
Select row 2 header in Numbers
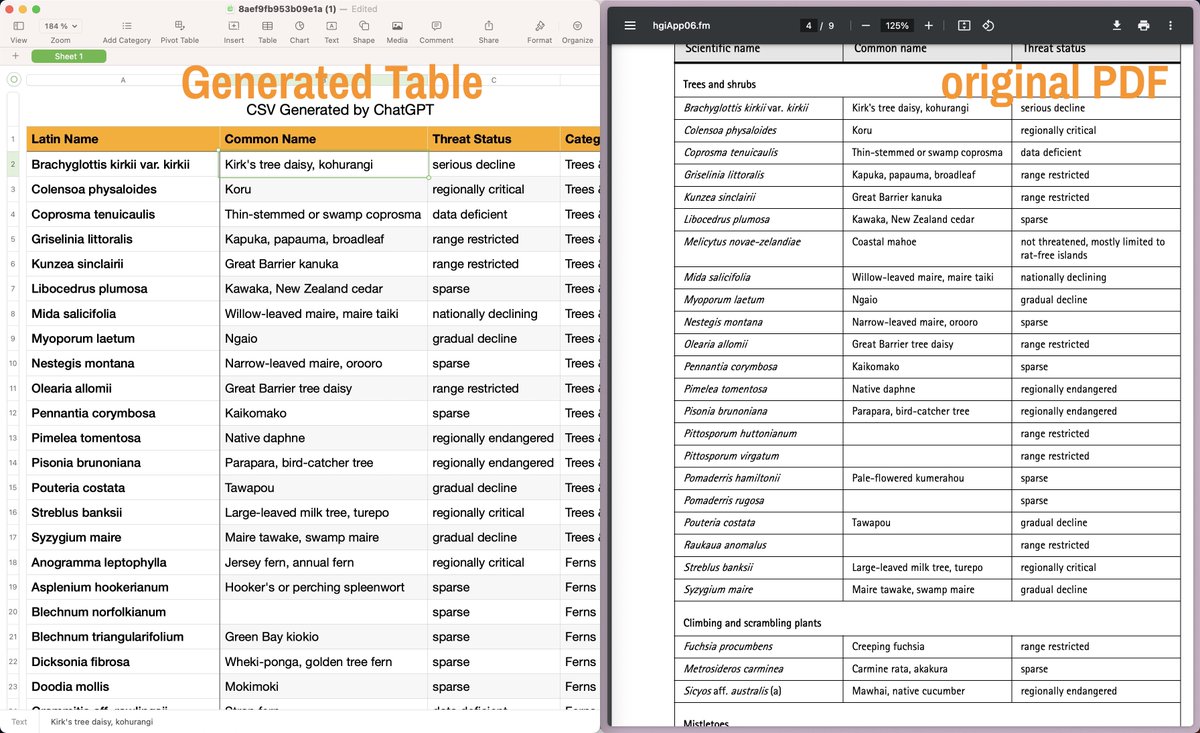pyautogui.click(x=13, y=164)
